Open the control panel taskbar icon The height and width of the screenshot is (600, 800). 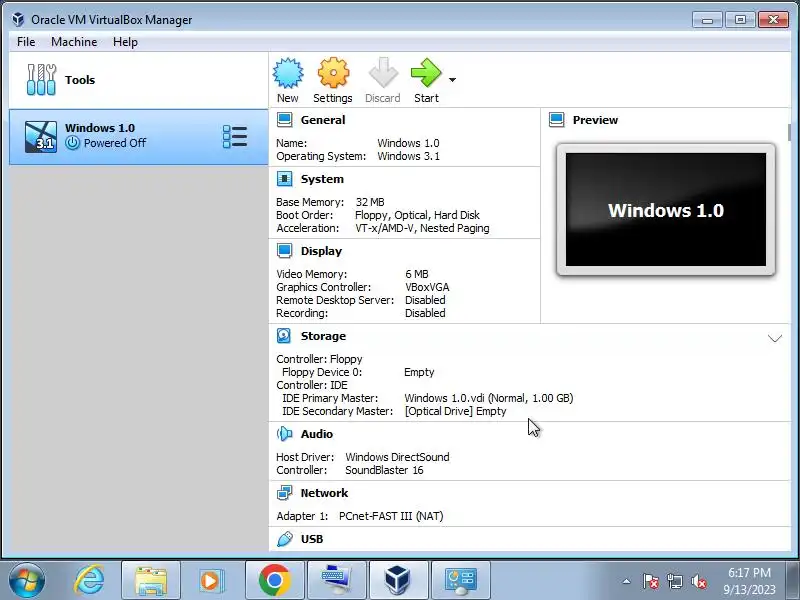click(x=460, y=581)
